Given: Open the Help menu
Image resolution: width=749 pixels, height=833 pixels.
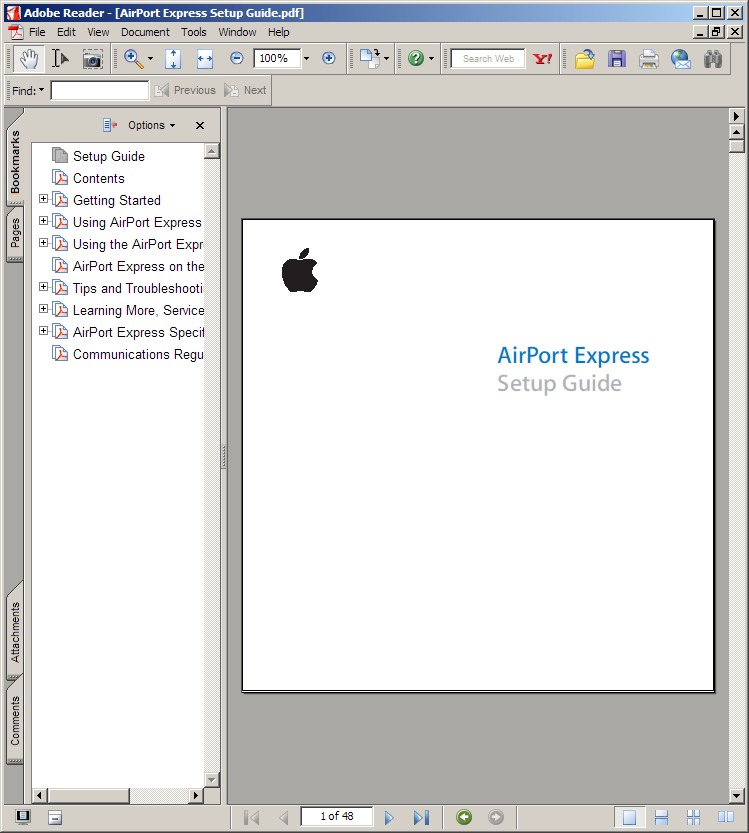Looking at the screenshot, I should point(278,32).
